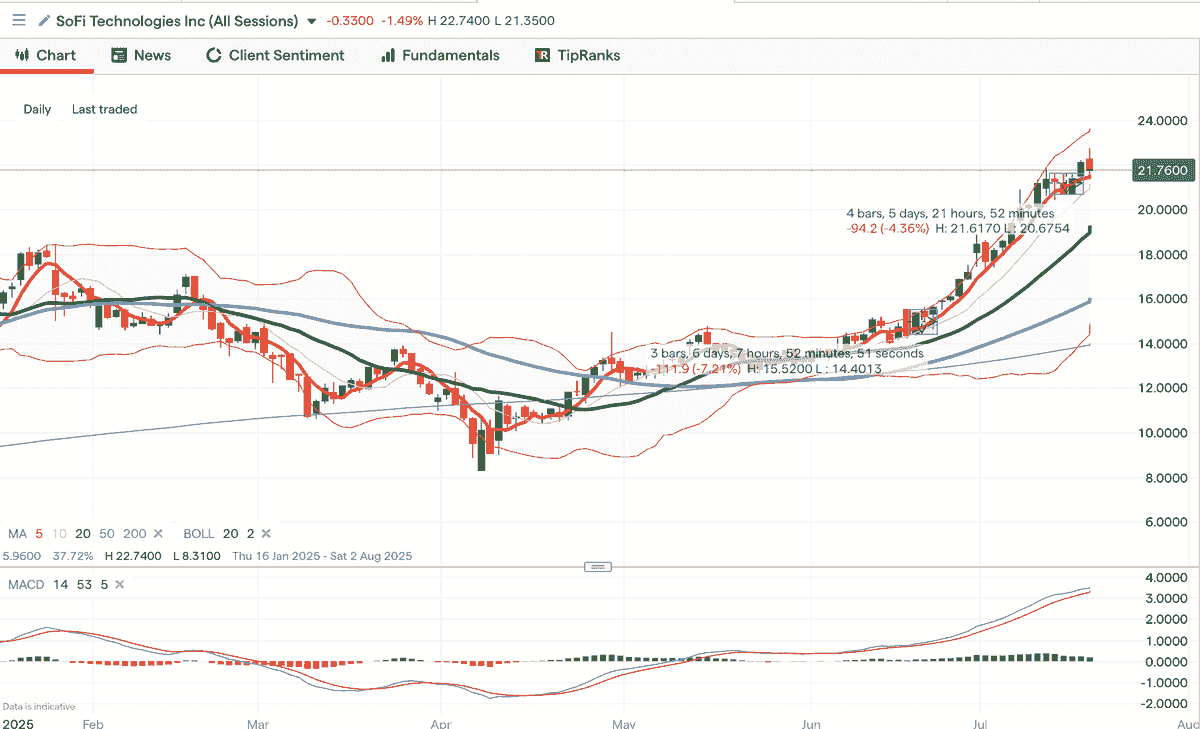The height and width of the screenshot is (729, 1200).
Task: Edit the BOLL deviation value 2
Action: 252,533
